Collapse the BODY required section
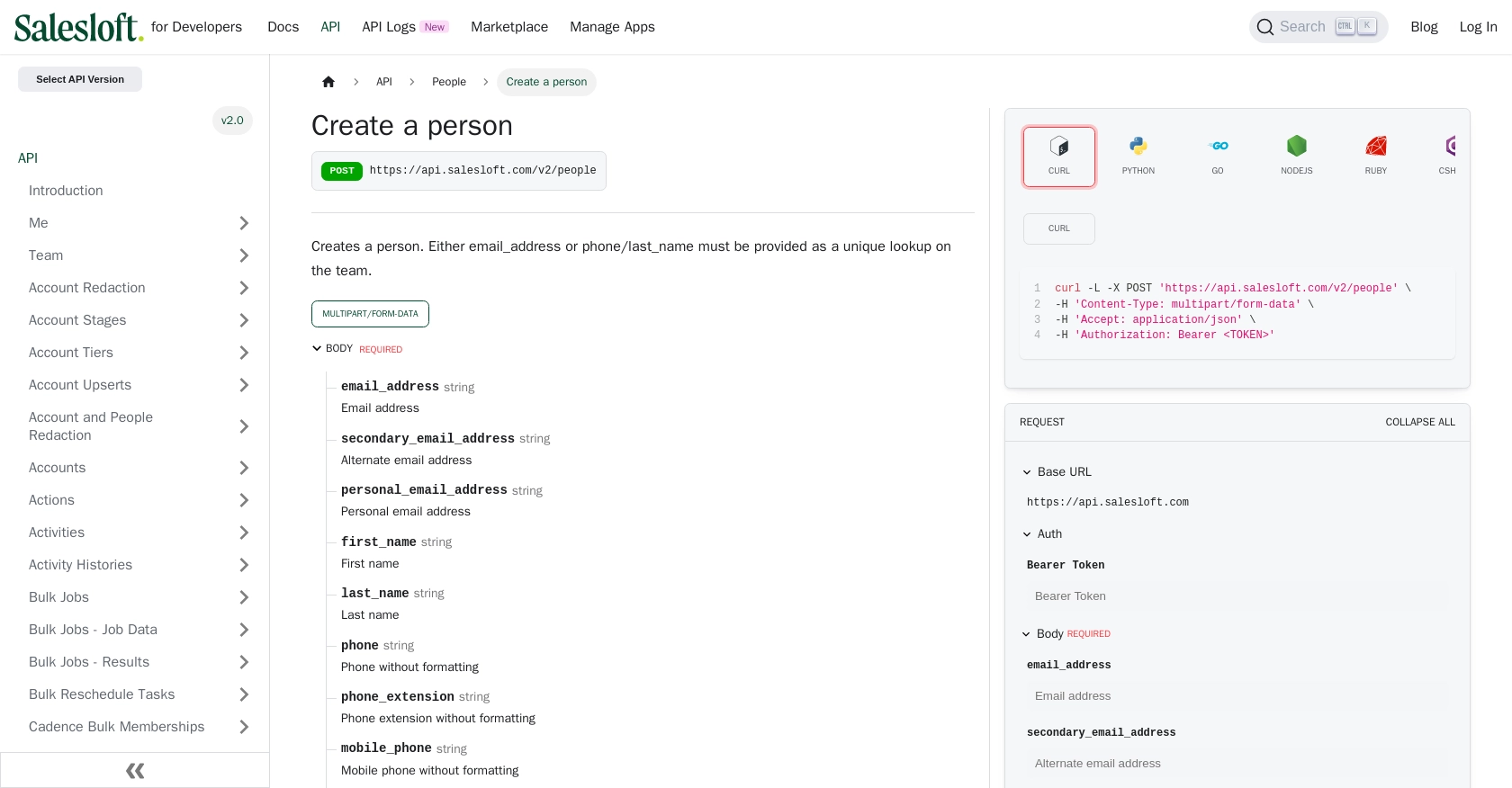 [x=317, y=348]
